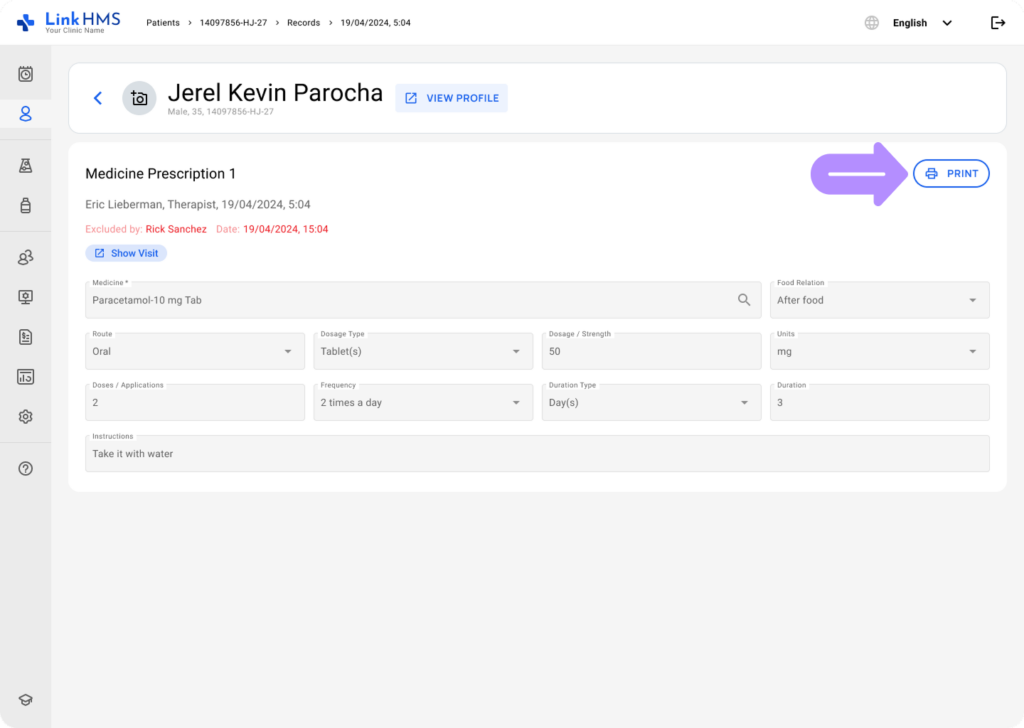The height and width of the screenshot is (728, 1024).
Task: Click the logout icon in top bar
Action: pyautogui.click(x=997, y=23)
